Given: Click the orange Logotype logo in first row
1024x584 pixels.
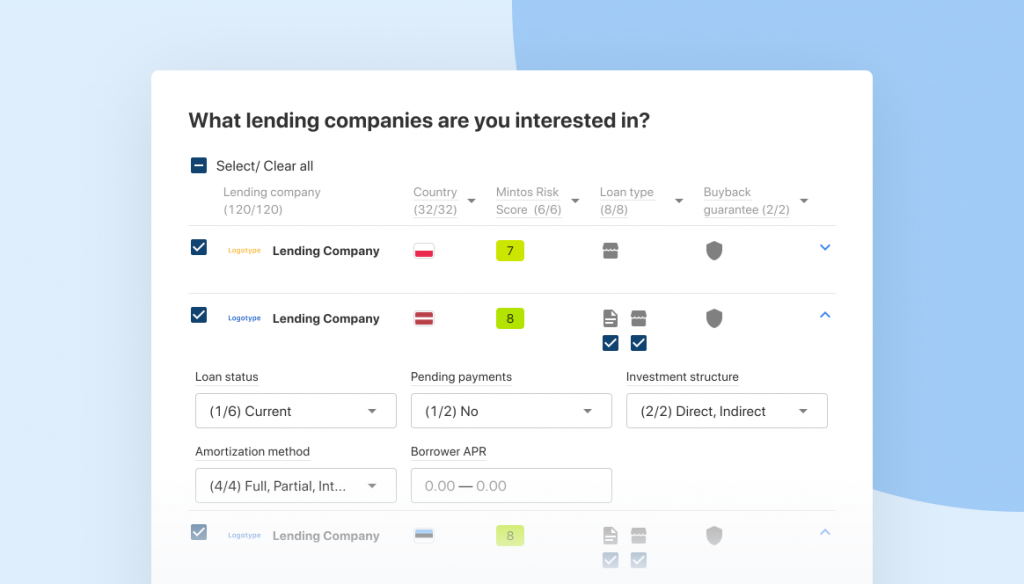Looking at the screenshot, I should pyautogui.click(x=244, y=251).
